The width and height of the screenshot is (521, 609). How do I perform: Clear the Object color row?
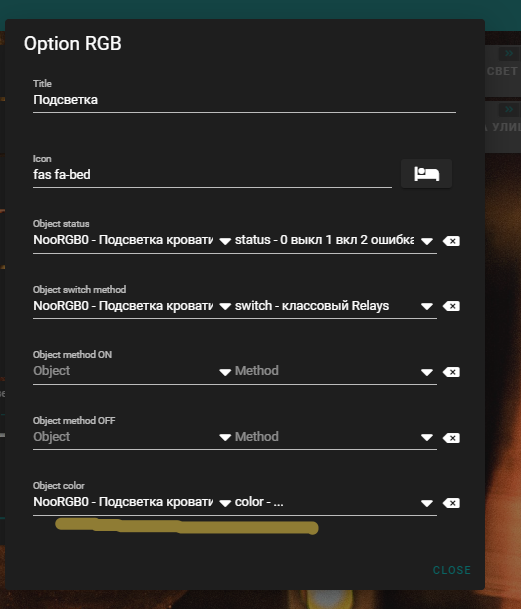[451, 503]
